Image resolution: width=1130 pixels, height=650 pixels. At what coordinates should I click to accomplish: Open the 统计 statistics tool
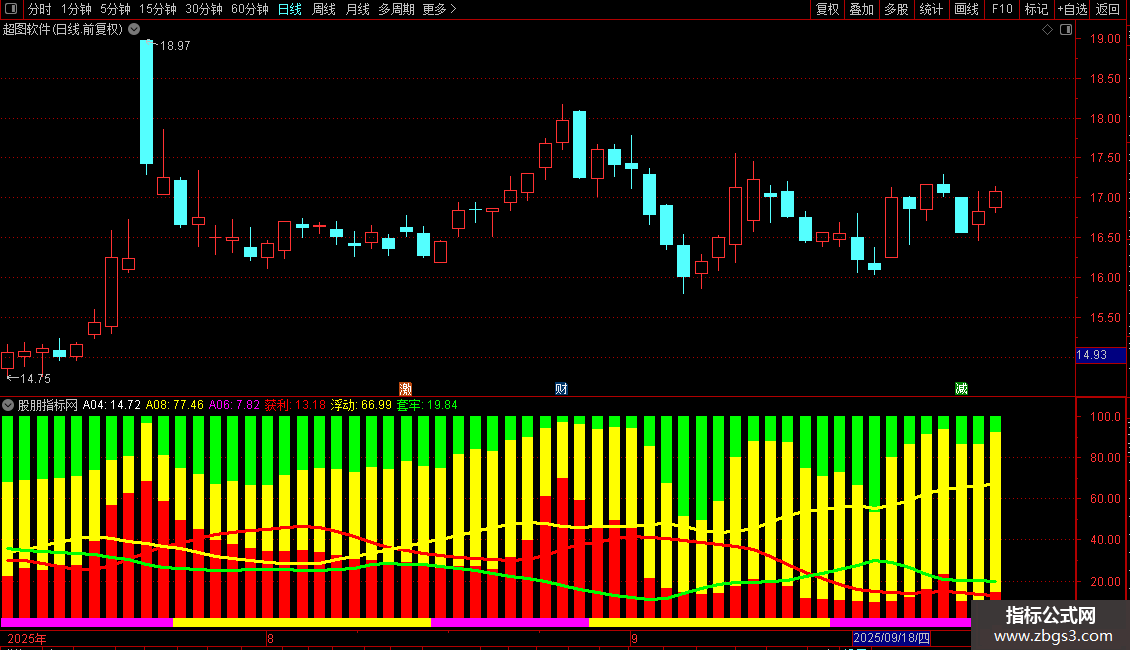[x=931, y=9]
